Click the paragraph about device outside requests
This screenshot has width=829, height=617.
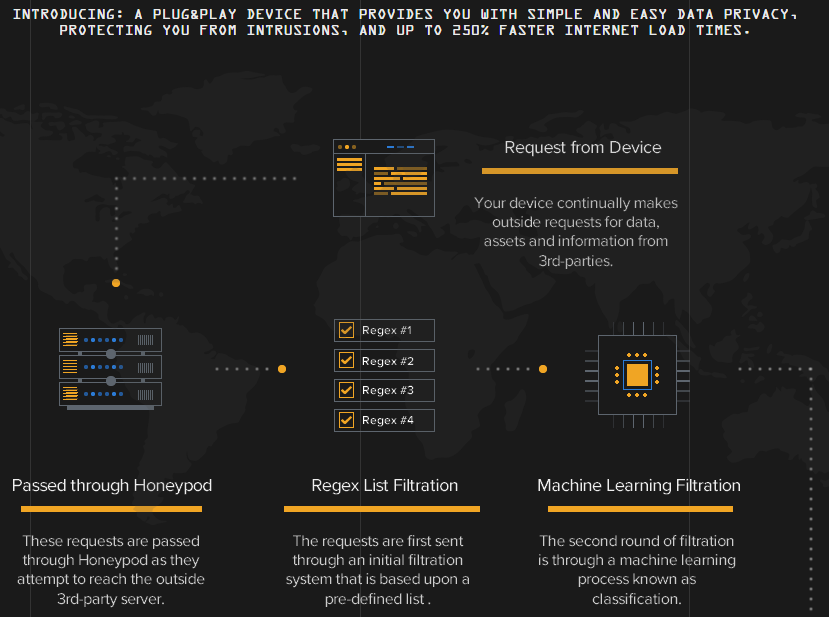pyautogui.click(x=576, y=232)
